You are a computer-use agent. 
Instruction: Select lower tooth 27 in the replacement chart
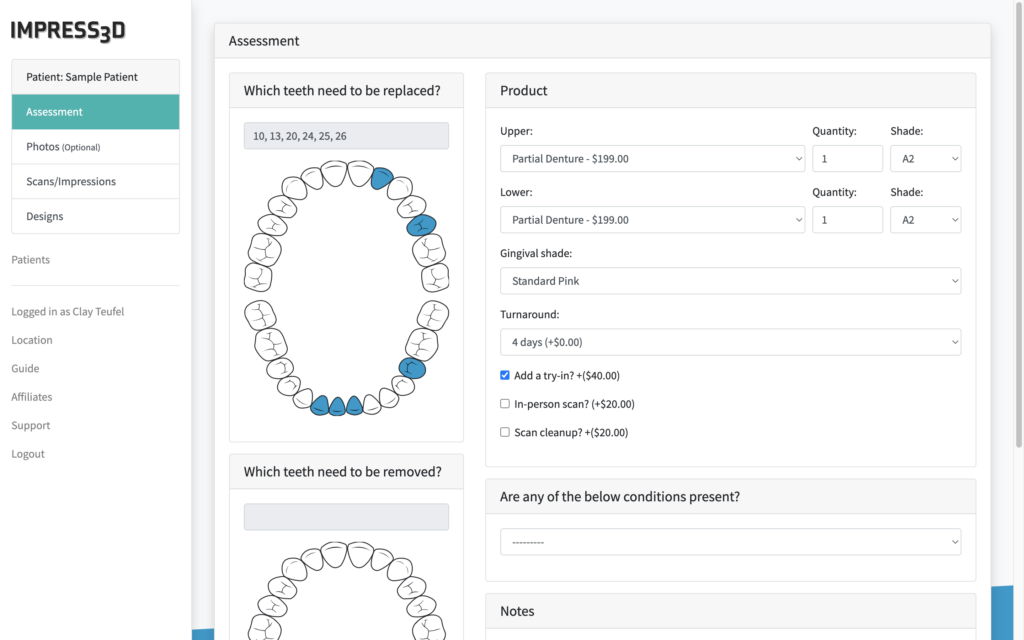302,398
